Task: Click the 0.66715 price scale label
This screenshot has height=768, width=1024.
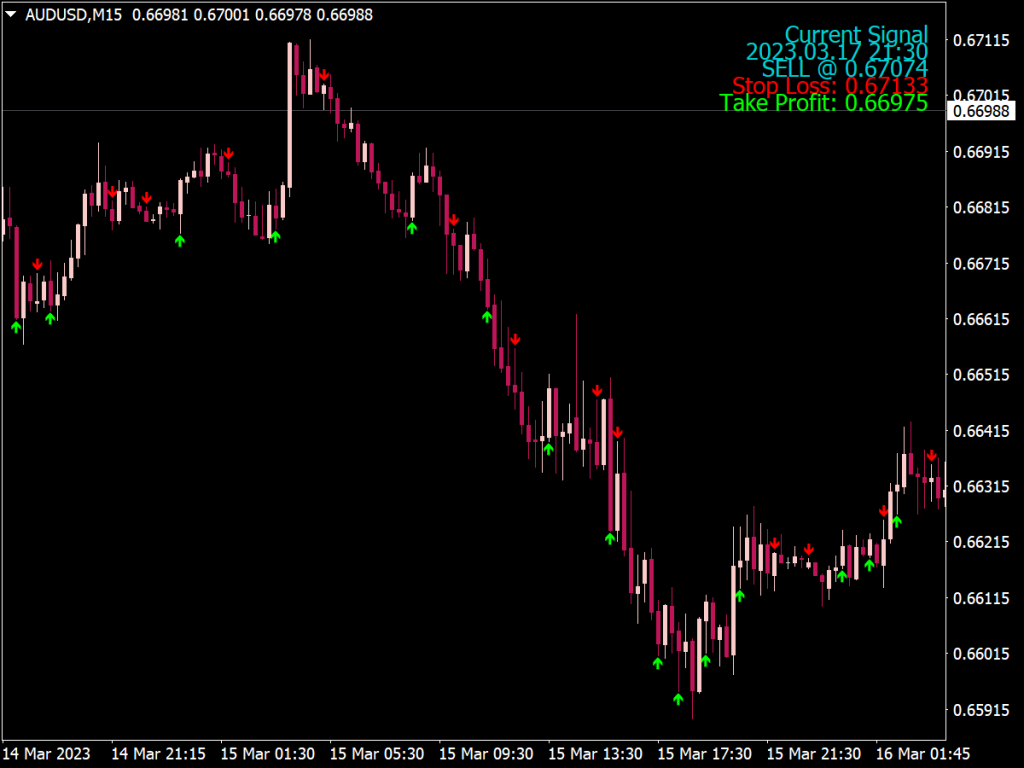Action: point(981,264)
